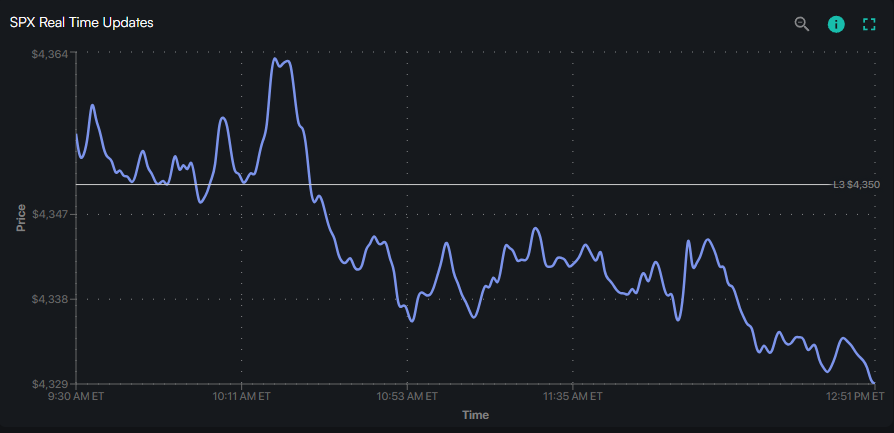Select the 10:53 AM ET time label
This screenshot has height=433, width=894.
(x=407, y=396)
